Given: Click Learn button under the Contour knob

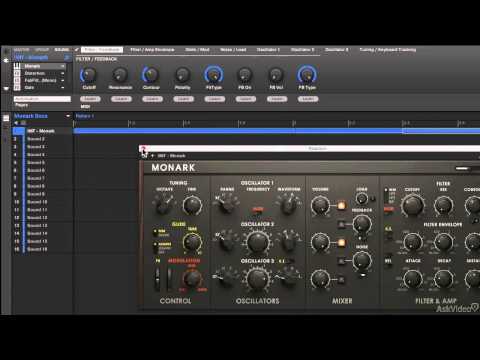Looking at the screenshot, I should click(x=152, y=99).
